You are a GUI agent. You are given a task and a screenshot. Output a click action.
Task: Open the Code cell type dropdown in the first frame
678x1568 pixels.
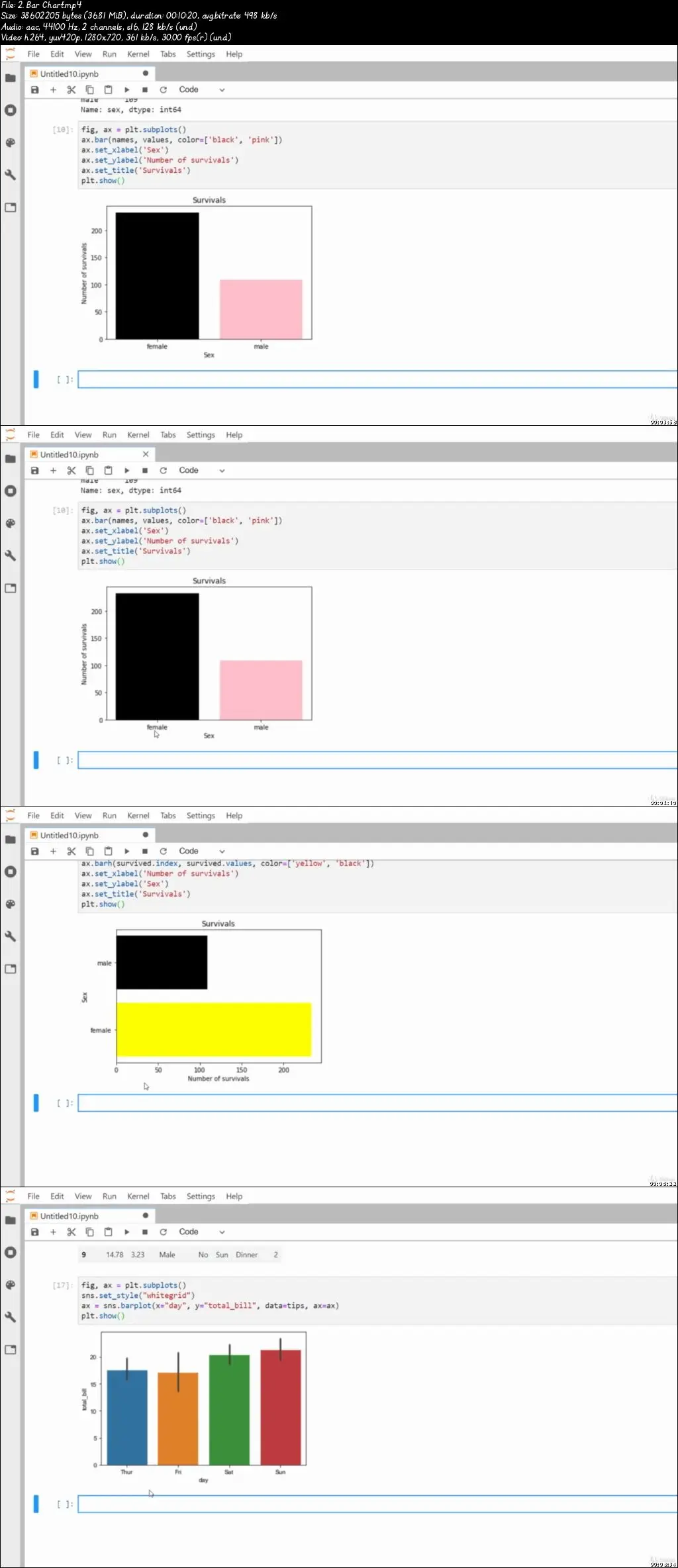click(x=202, y=89)
